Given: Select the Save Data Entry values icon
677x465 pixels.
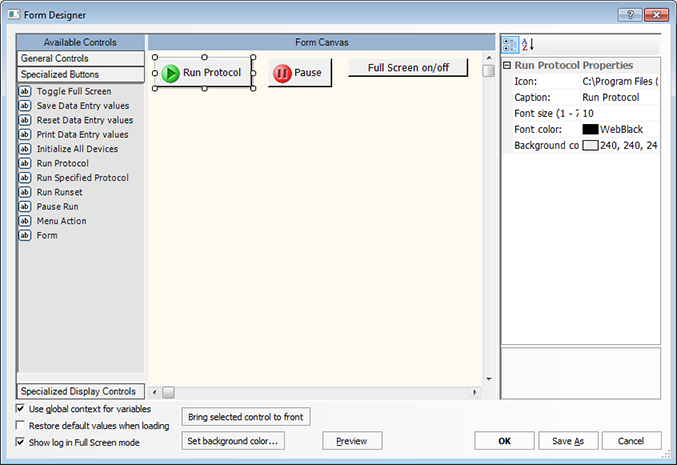Looking at the screenshot, I should [25, 105].
